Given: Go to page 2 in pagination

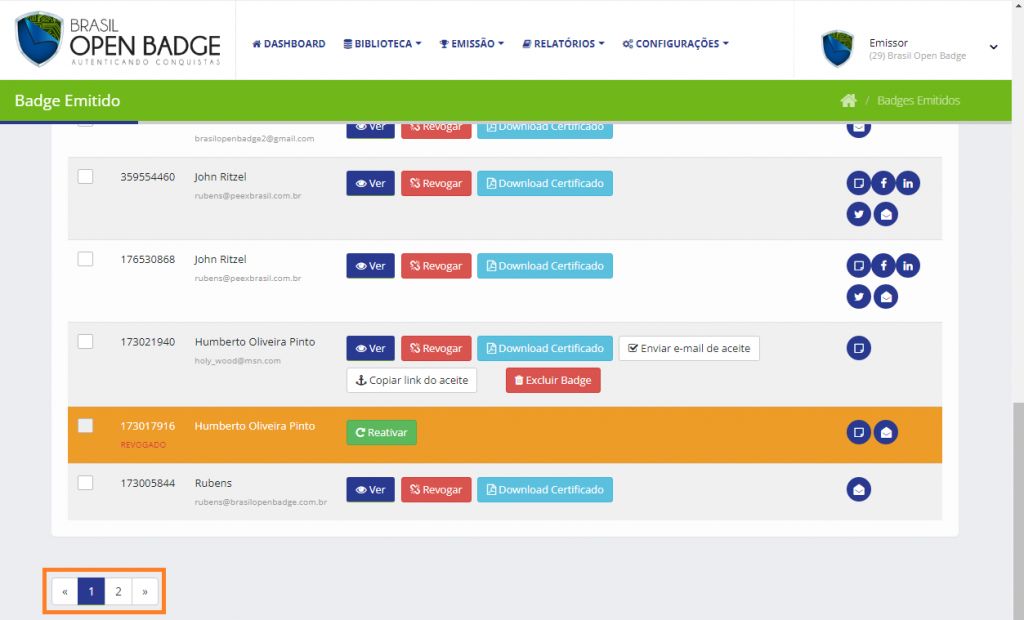Looking at the screenshot, I should (118, 592).
